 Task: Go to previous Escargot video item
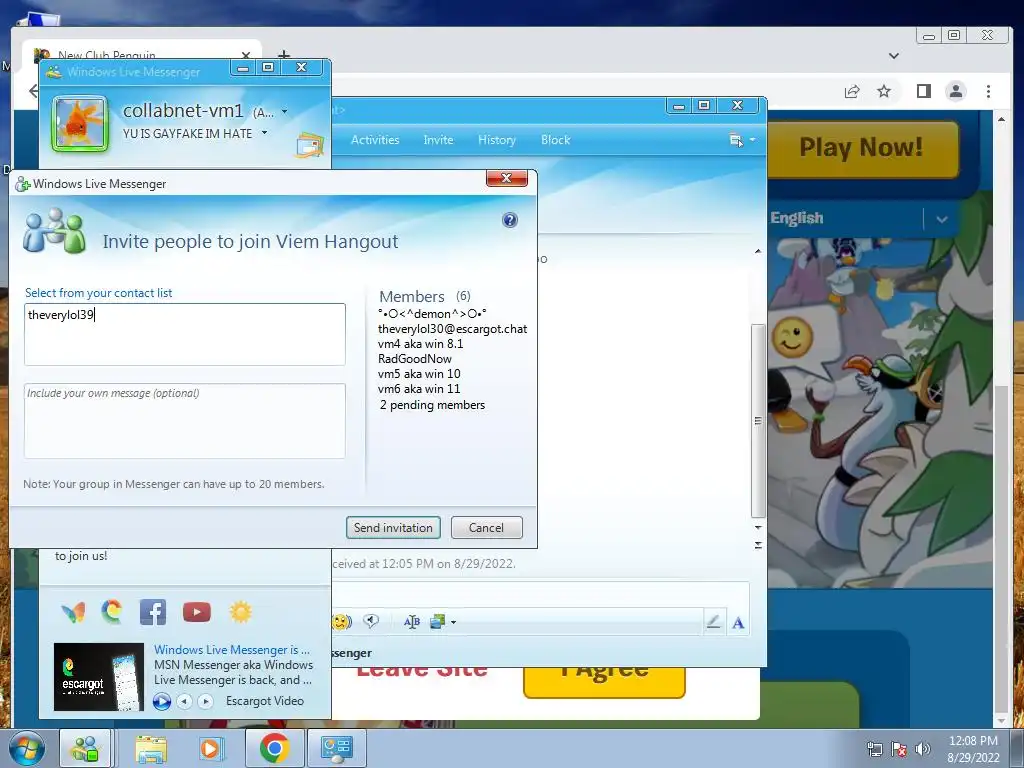click(185, 701)
